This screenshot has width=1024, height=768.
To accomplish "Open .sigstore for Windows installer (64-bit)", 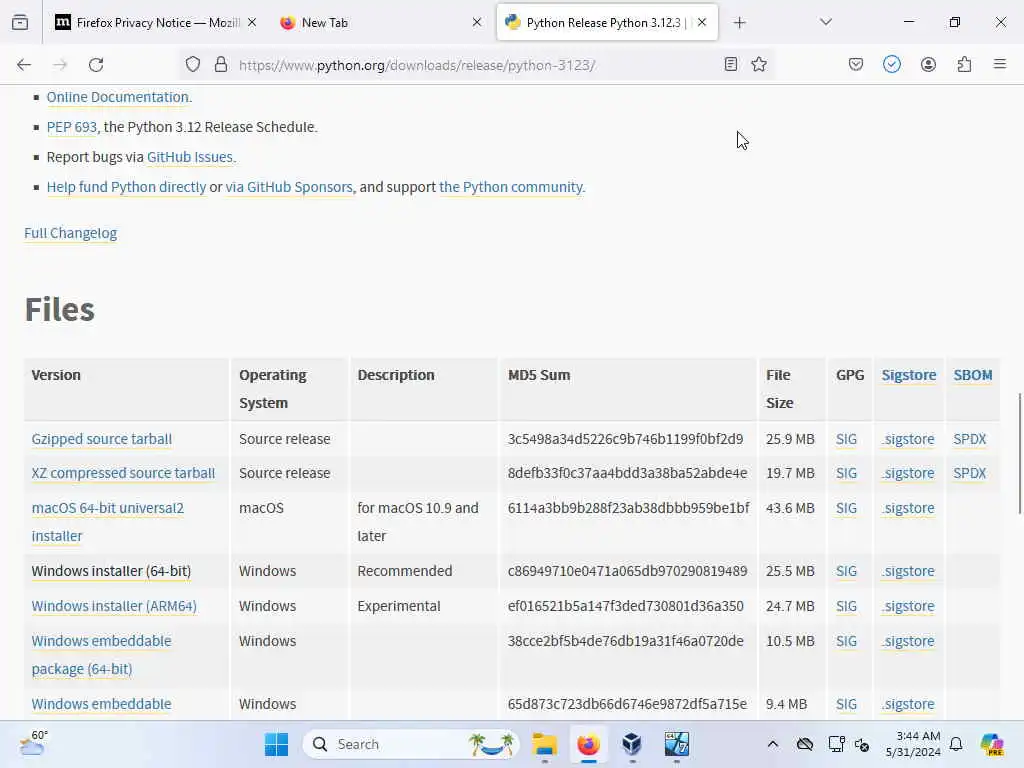I will 908,571.
